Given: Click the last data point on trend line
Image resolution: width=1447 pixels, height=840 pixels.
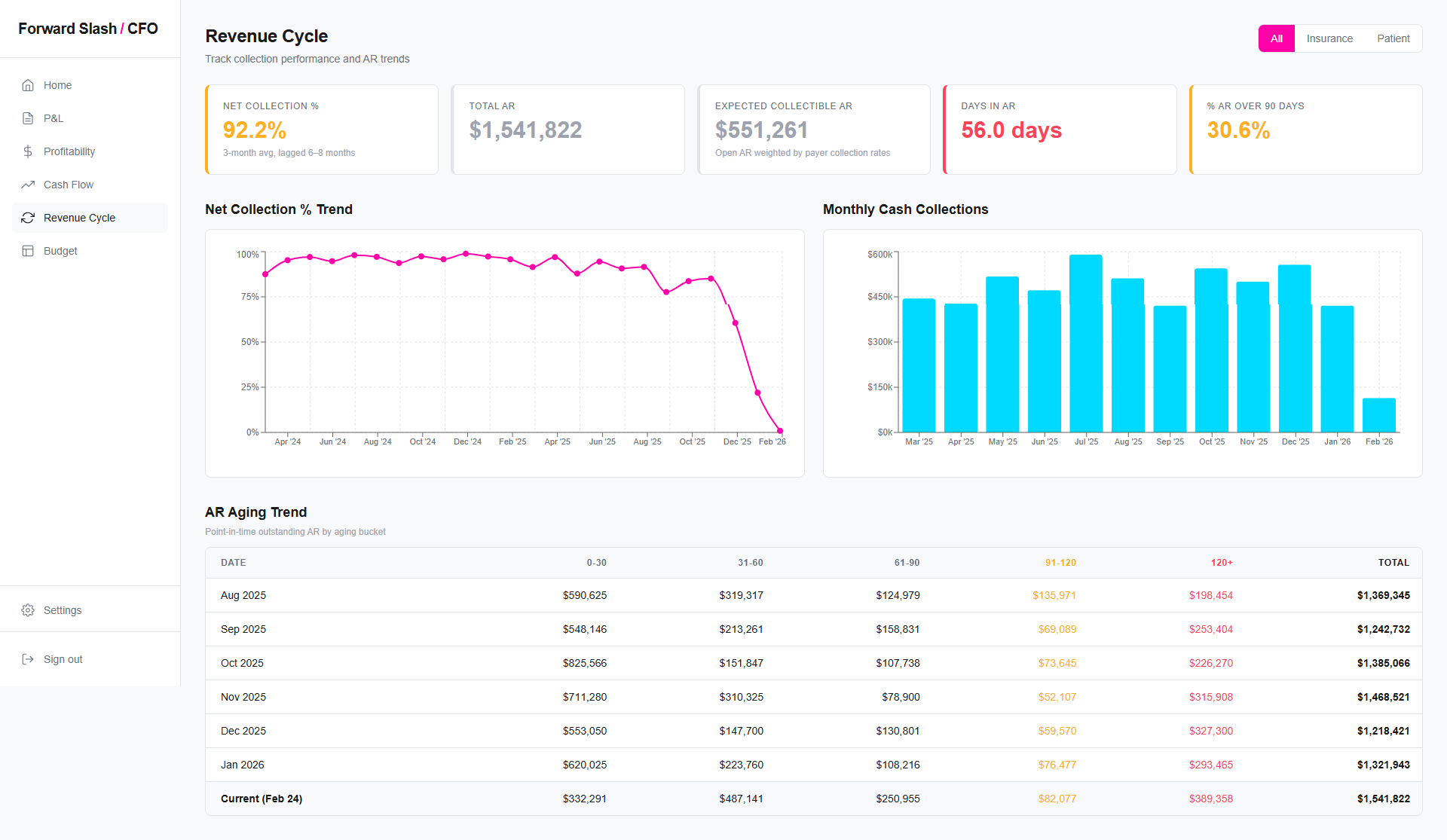Looking at the screenshot, I should [x=780, y=431].
